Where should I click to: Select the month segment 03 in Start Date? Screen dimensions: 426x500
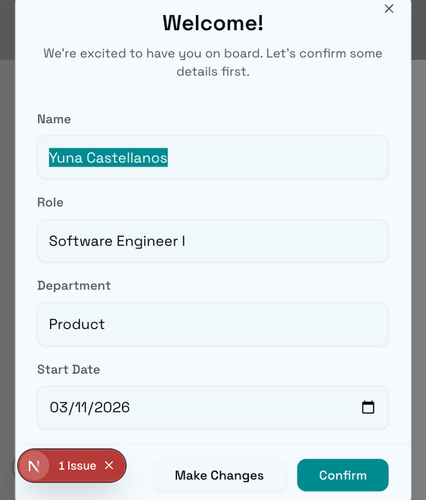59,407
